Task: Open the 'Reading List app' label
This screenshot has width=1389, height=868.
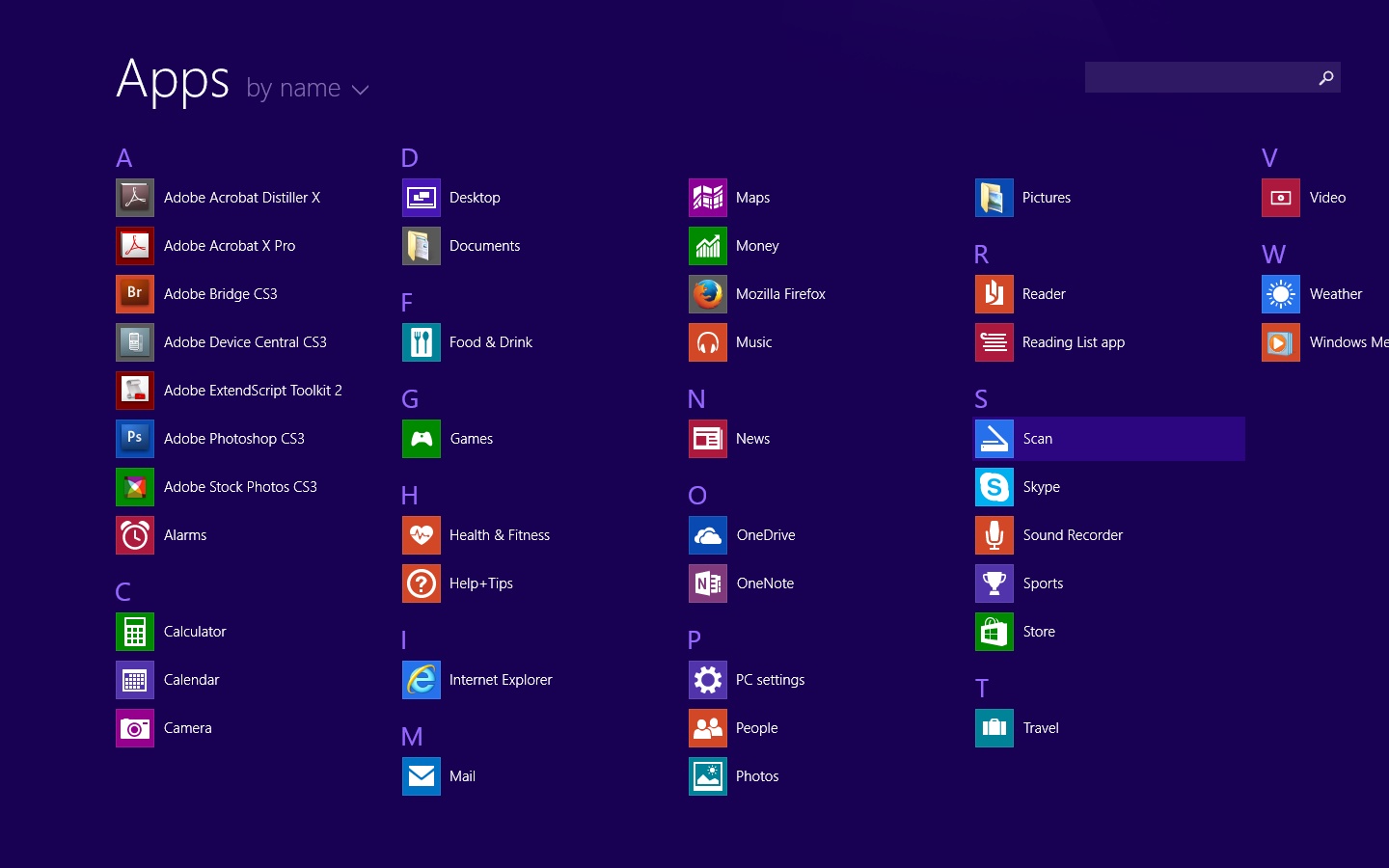Action: [x=1074, y=342]
